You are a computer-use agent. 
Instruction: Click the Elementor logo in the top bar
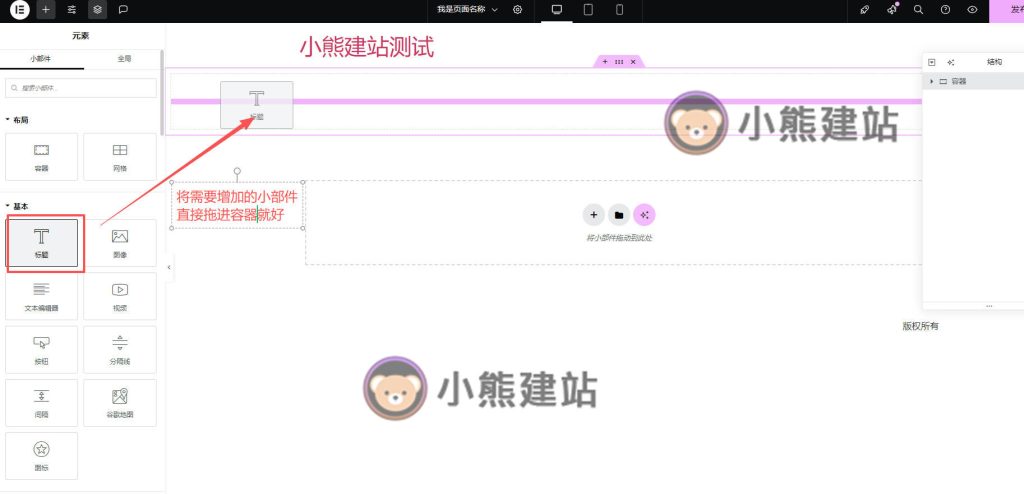click(x=20, y=9)
